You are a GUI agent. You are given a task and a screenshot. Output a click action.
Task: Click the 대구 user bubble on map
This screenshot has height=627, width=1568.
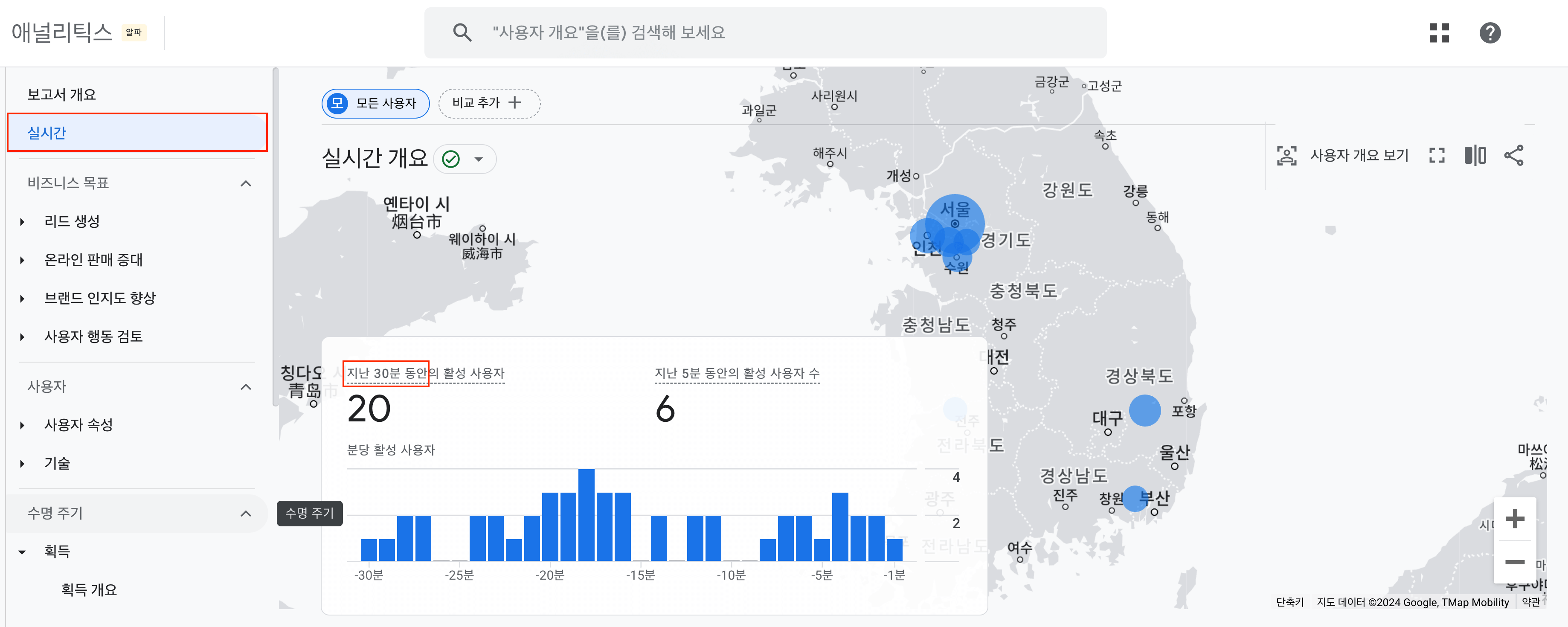point(1144,410)
